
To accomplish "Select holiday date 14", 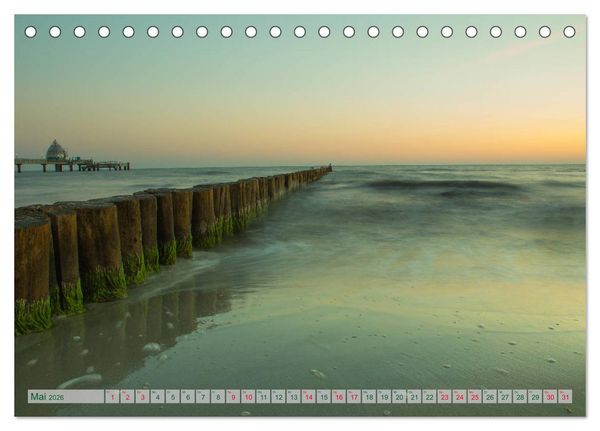I will point(309,397).
